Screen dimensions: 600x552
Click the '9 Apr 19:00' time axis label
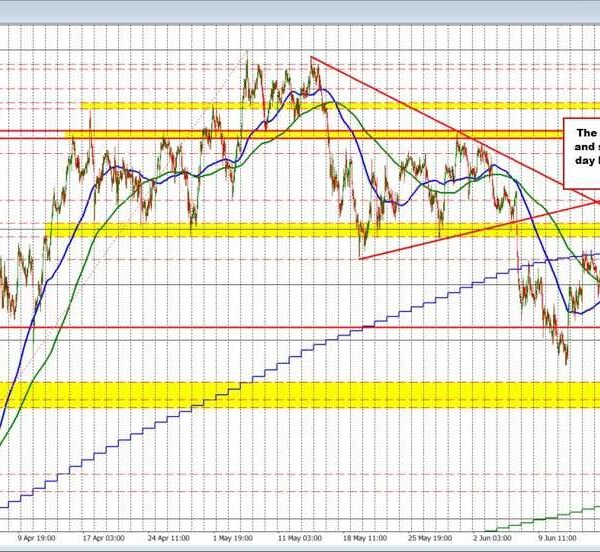(37, 538)
